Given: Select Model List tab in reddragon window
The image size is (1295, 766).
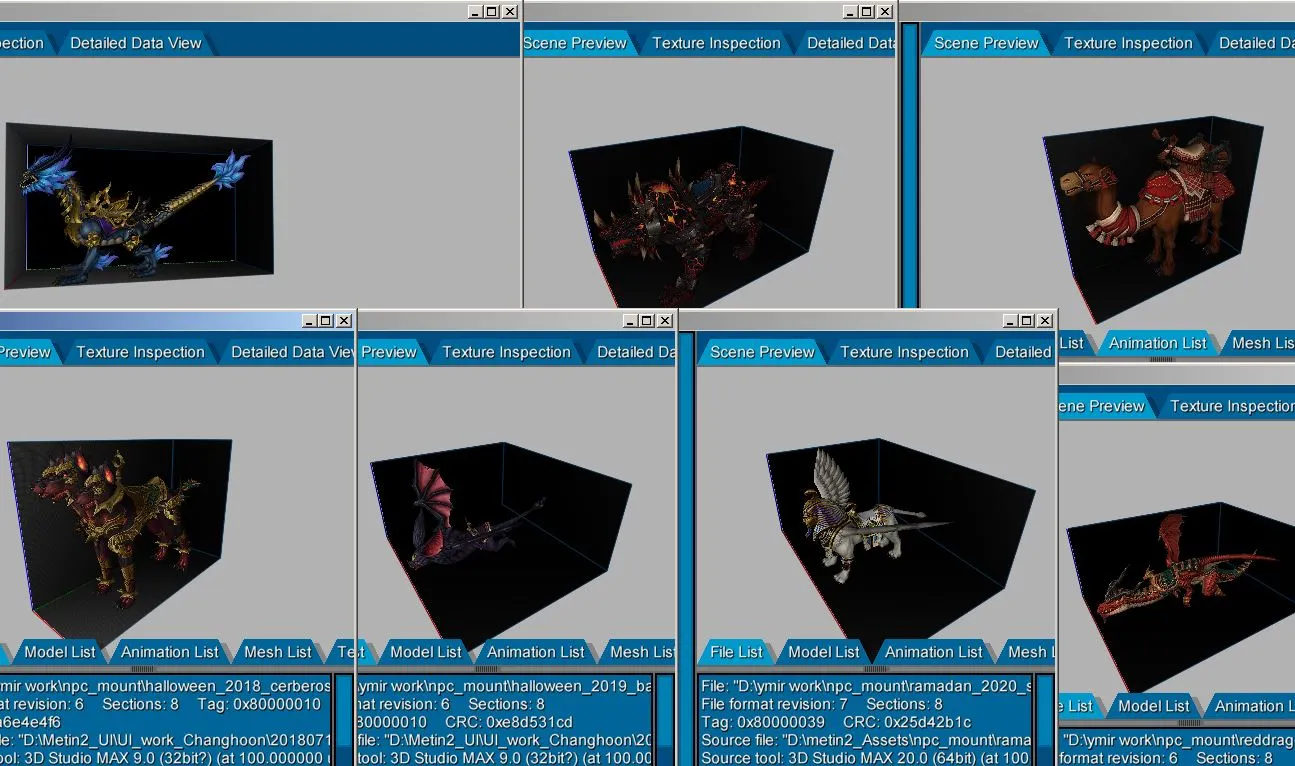Looking at the screenshot, I should tap(1154, 706).
